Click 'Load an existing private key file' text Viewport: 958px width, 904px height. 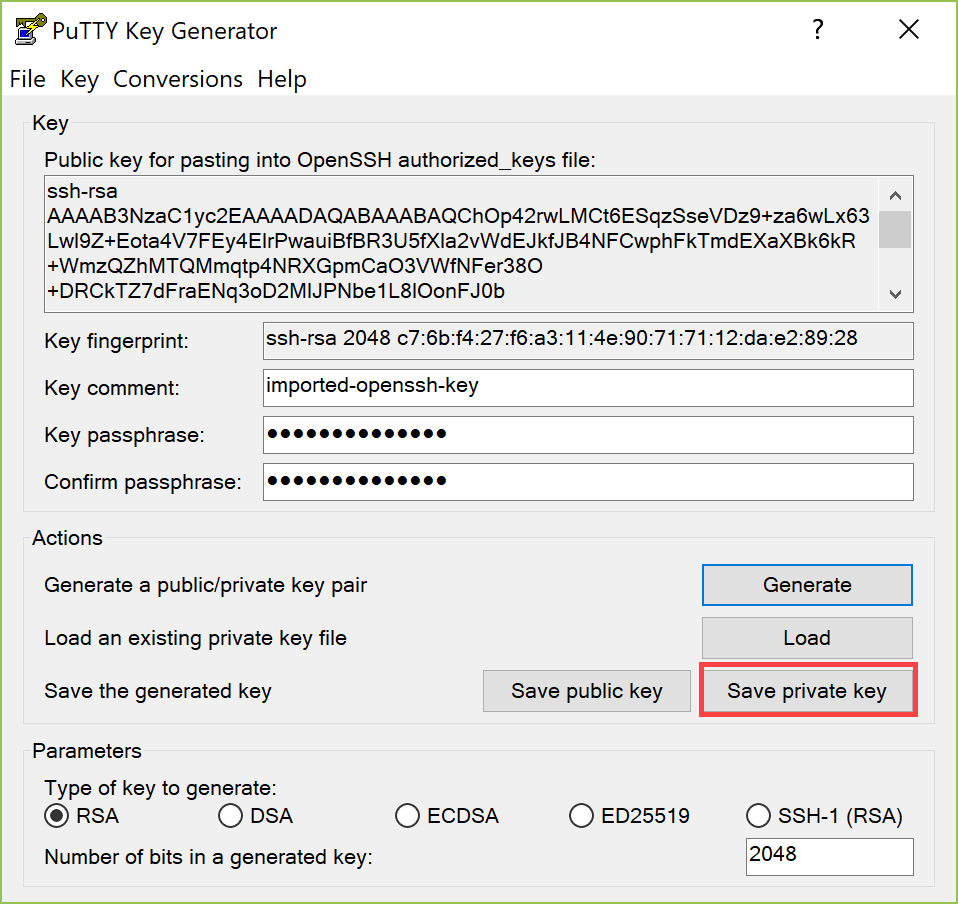pos(196,638)
